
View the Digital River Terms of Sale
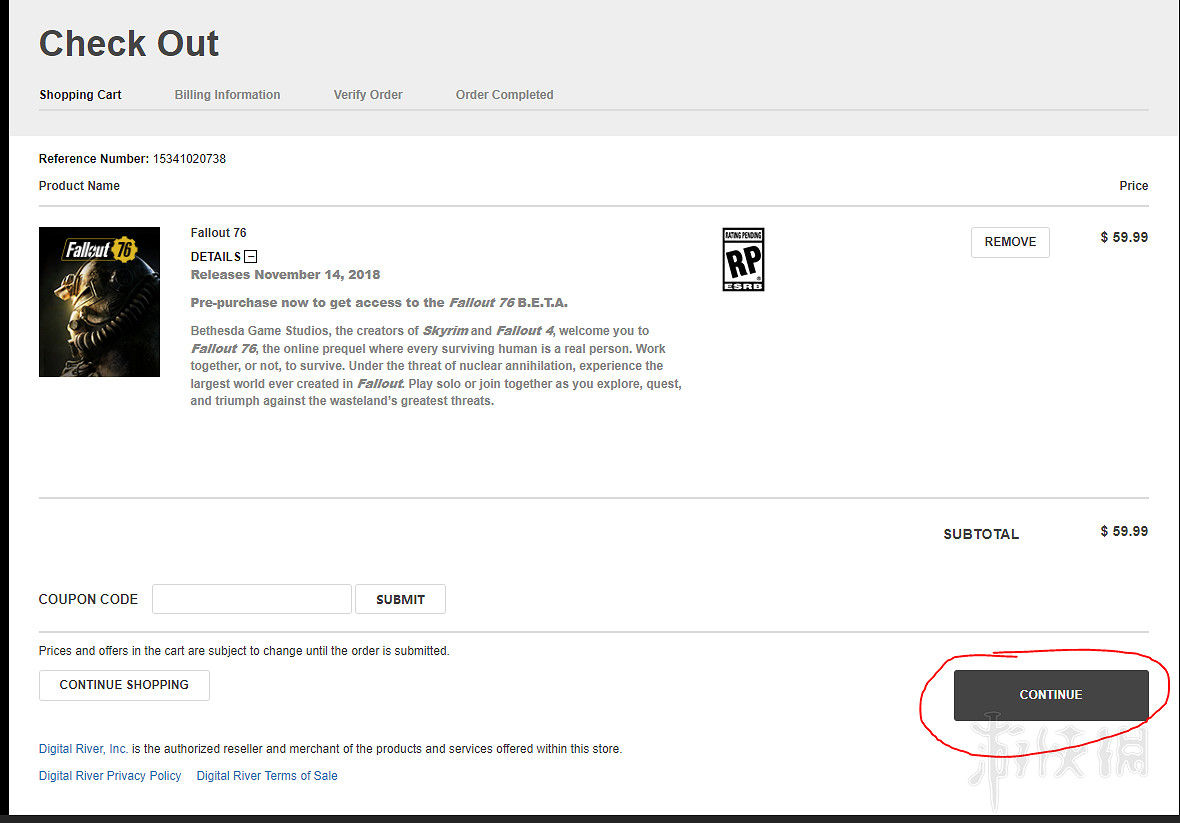click(267, 776)
